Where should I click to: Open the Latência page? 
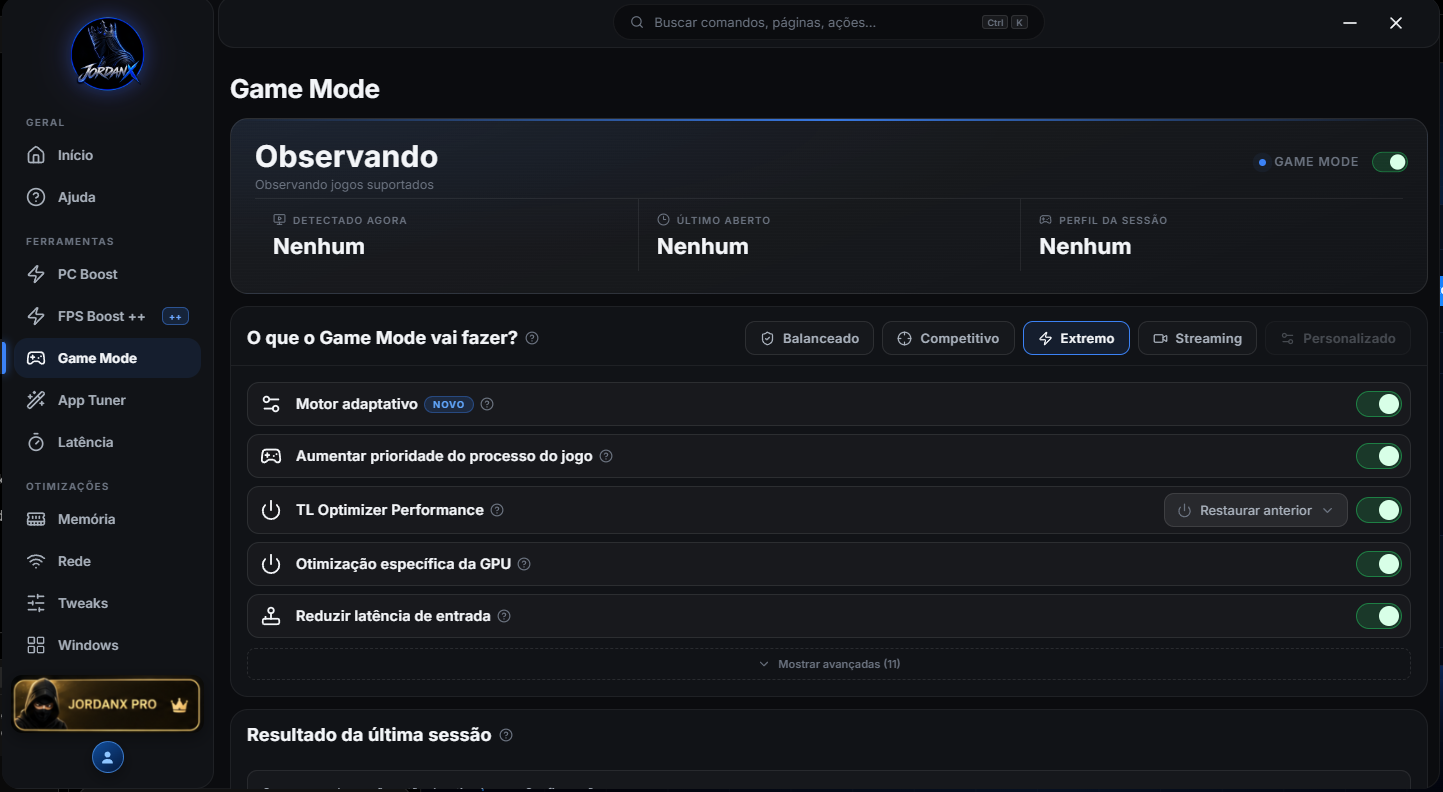point(107,442)
